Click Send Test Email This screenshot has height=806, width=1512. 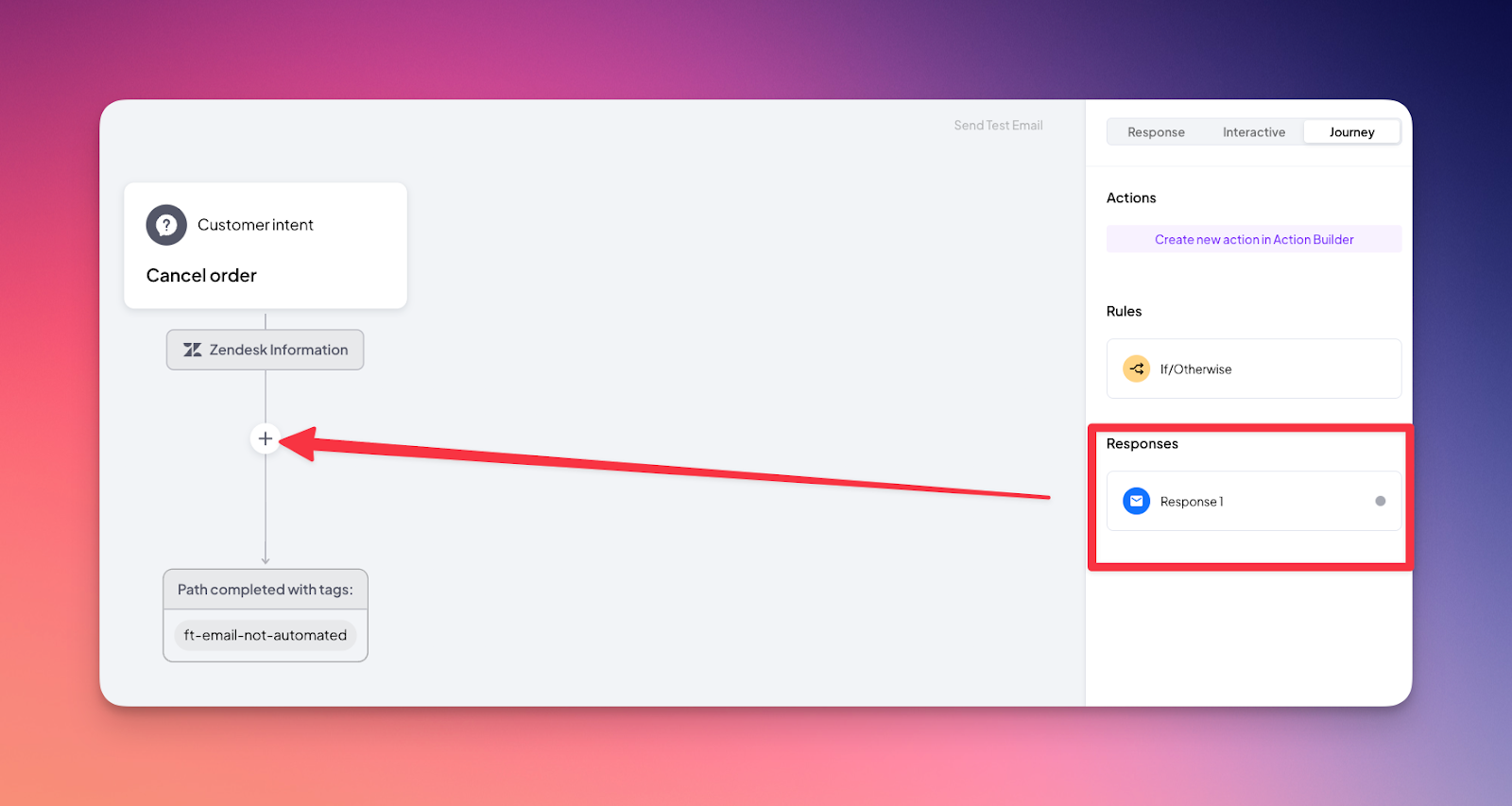coord(998,125)
